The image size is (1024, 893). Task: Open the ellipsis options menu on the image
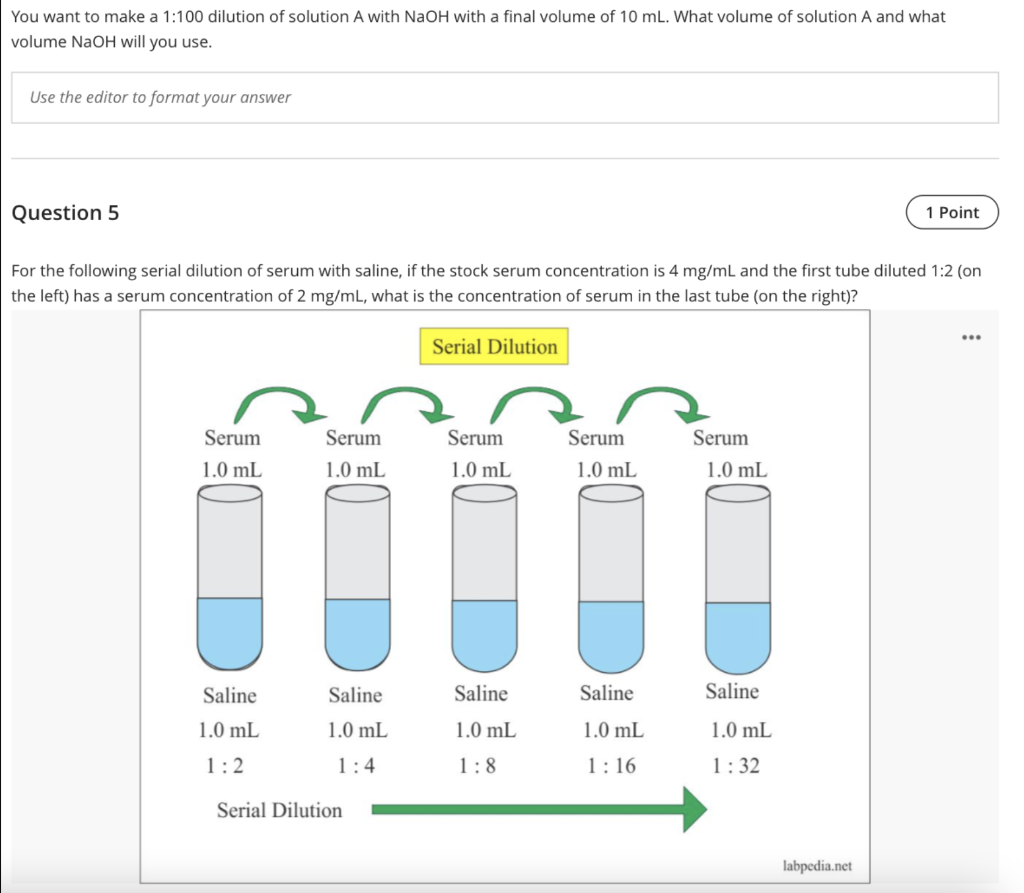(971, 337)
